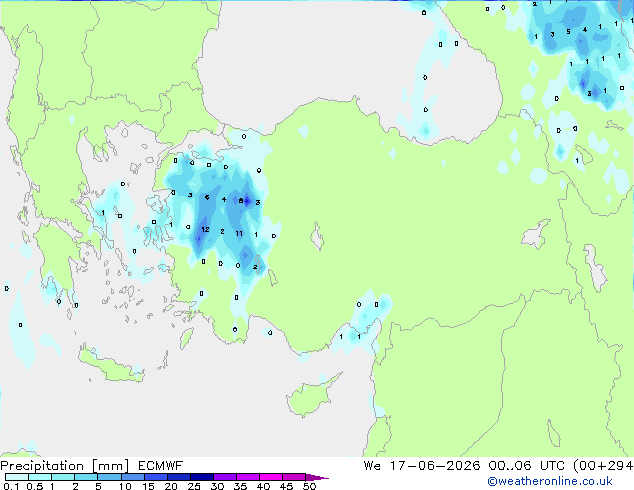Viewport: 634px width, 490px height.
Task: Select the 2–5 mm legend color swatch
Action: pyautogui.click(x=86, y=477)
